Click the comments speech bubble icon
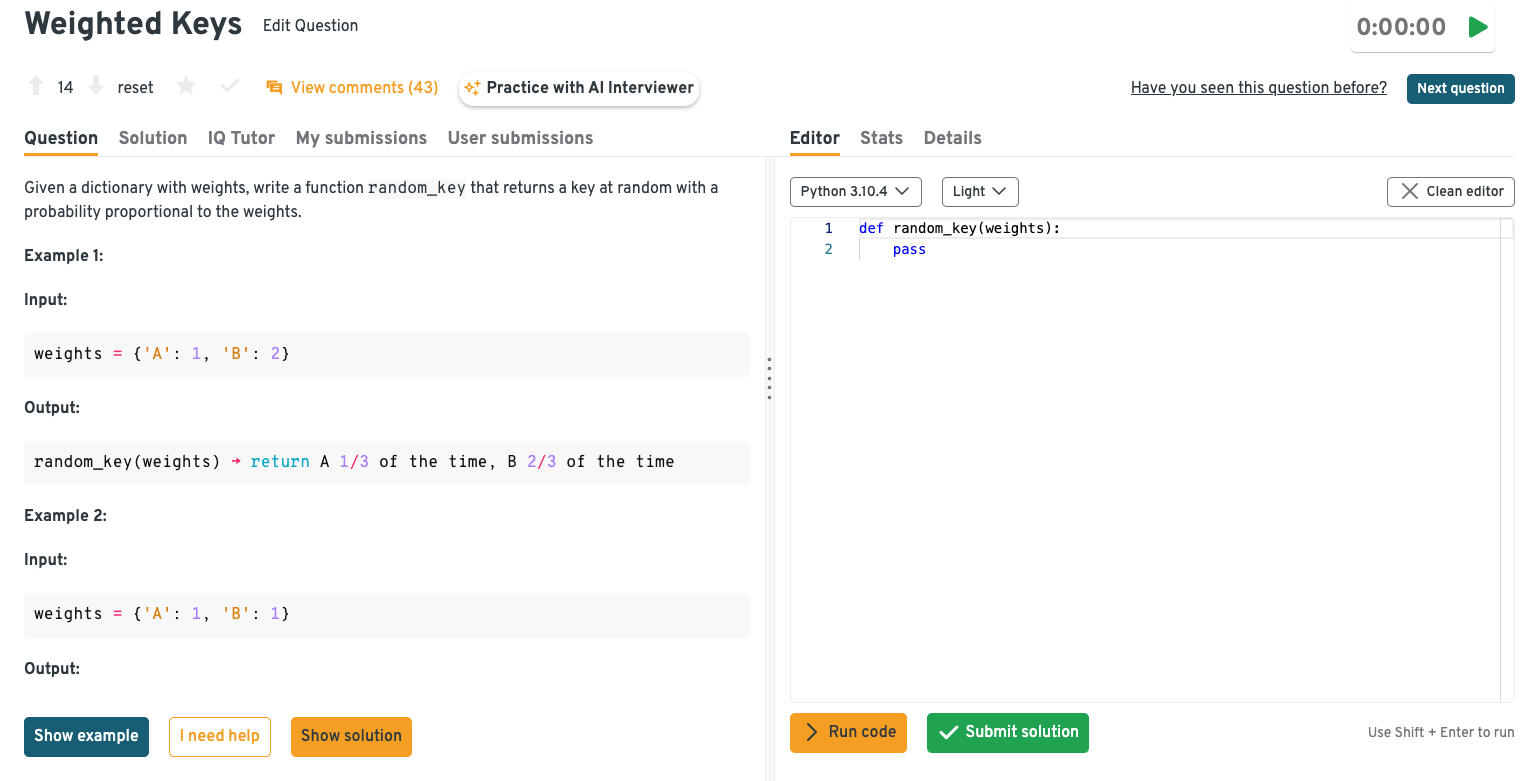The image size is (1535, 781). click(274, 88)
